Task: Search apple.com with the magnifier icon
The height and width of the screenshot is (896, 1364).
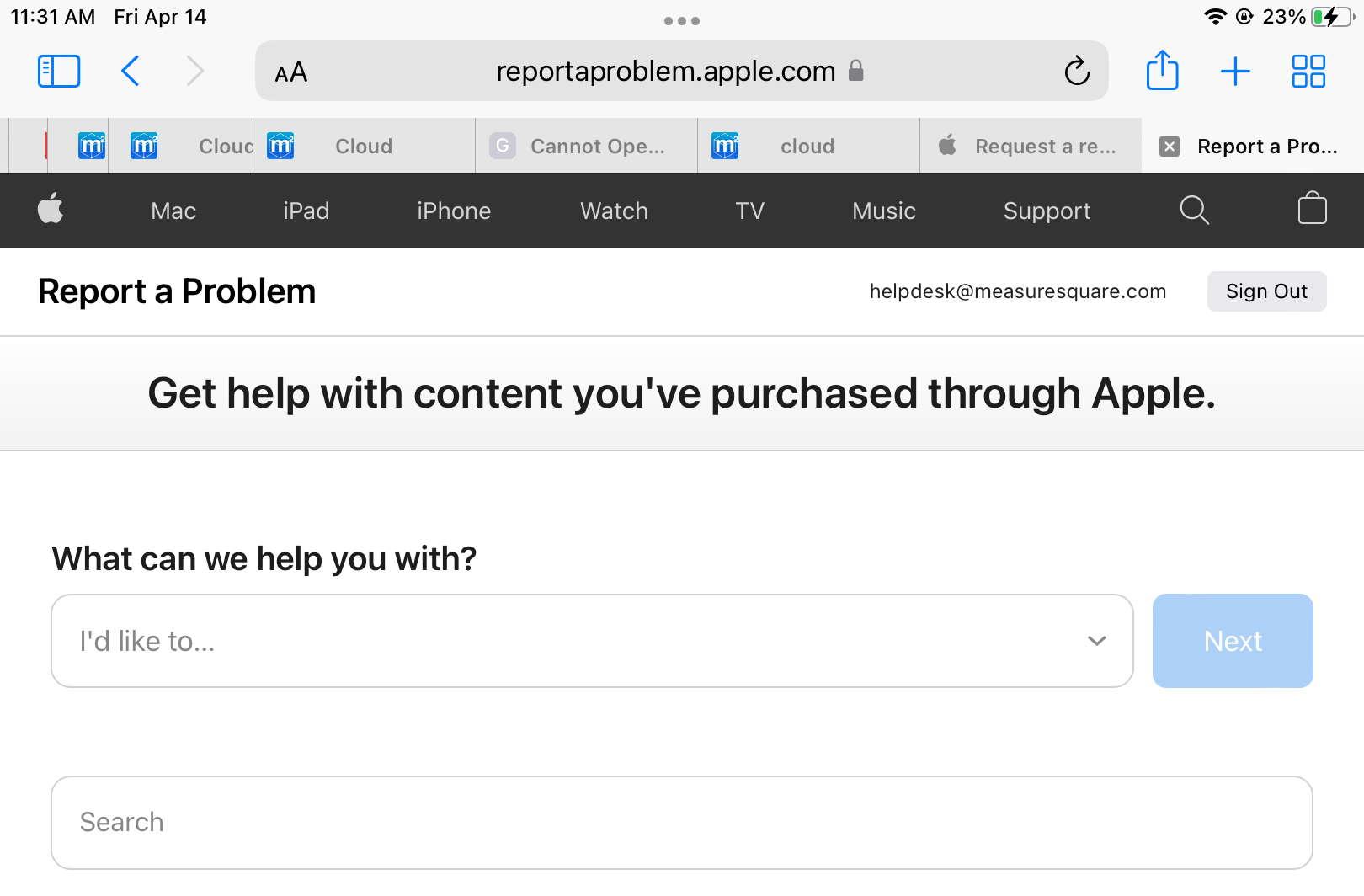Action: pyautogui.click(x=1194, y=210)
